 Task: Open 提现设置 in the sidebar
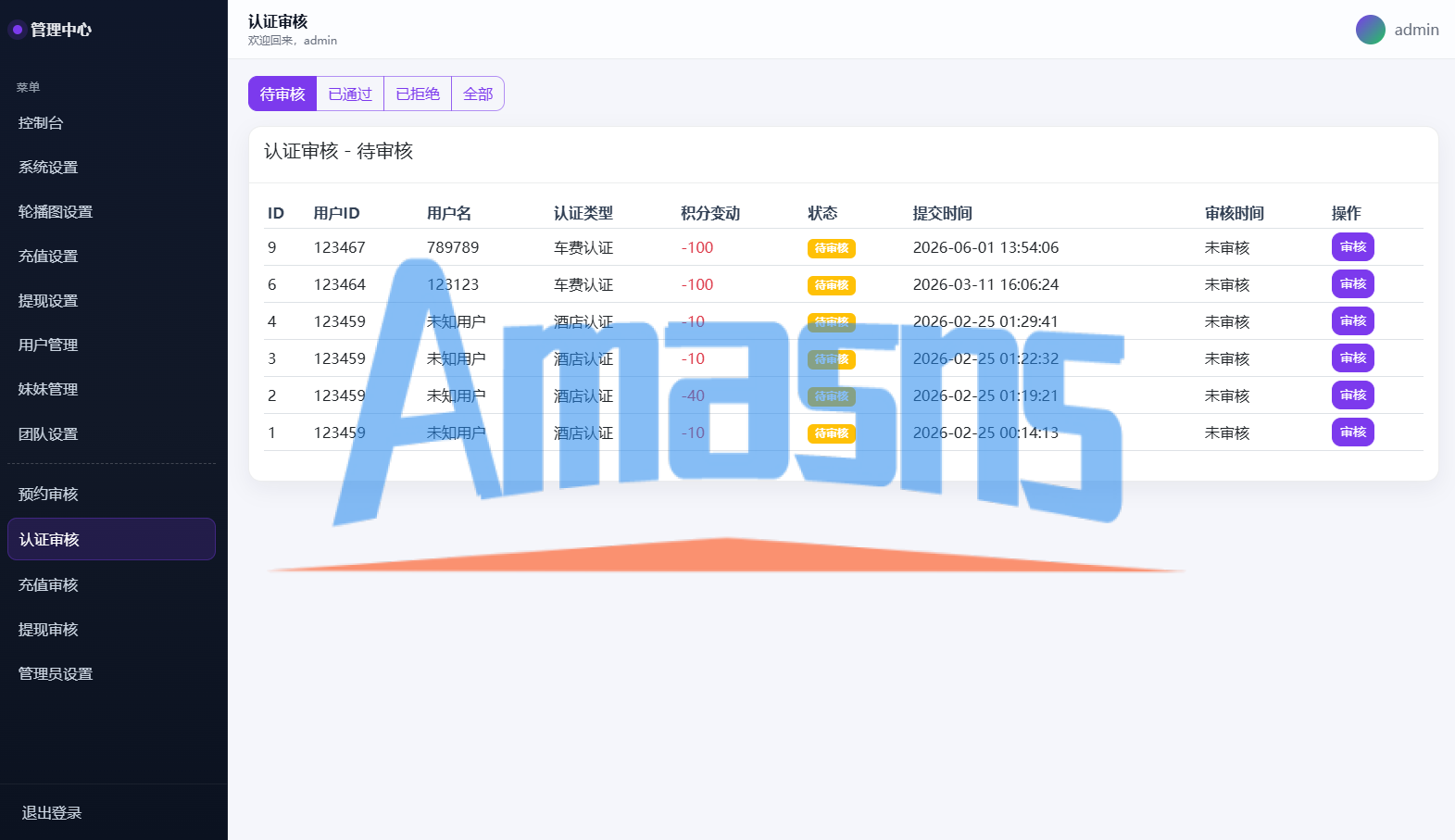pos(111,301)
